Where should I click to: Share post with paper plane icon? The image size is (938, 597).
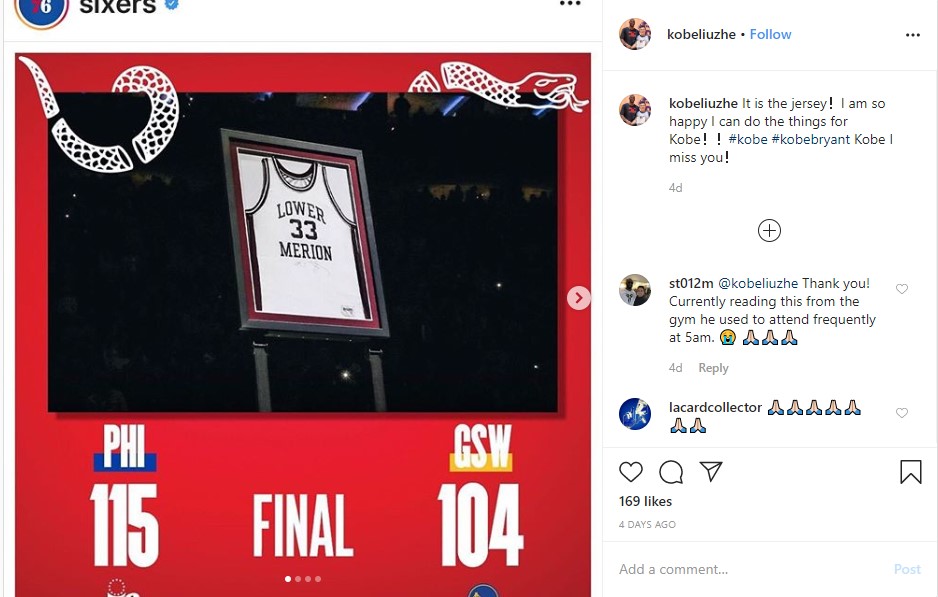[x=711, y=472]
